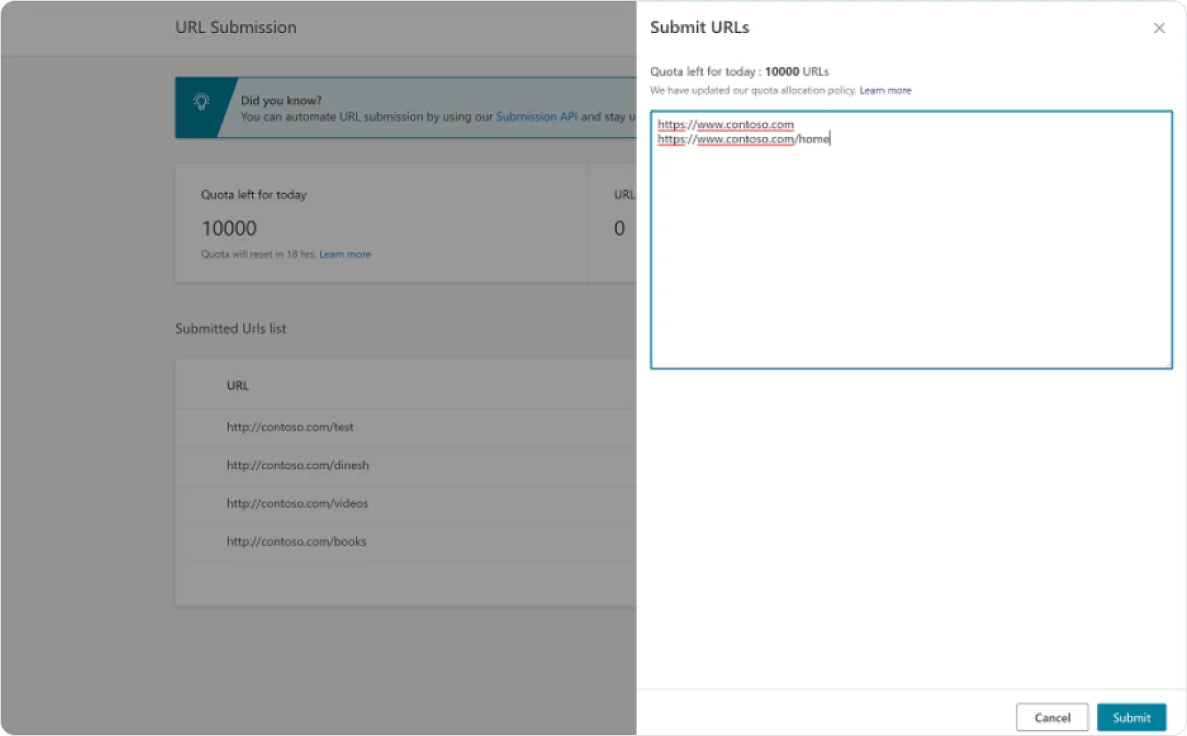Click the Submit URLs panel heading
Image resolution: width=1187 pixels, height=736 pixels.
pyautogui.click(x=699, y=27)
